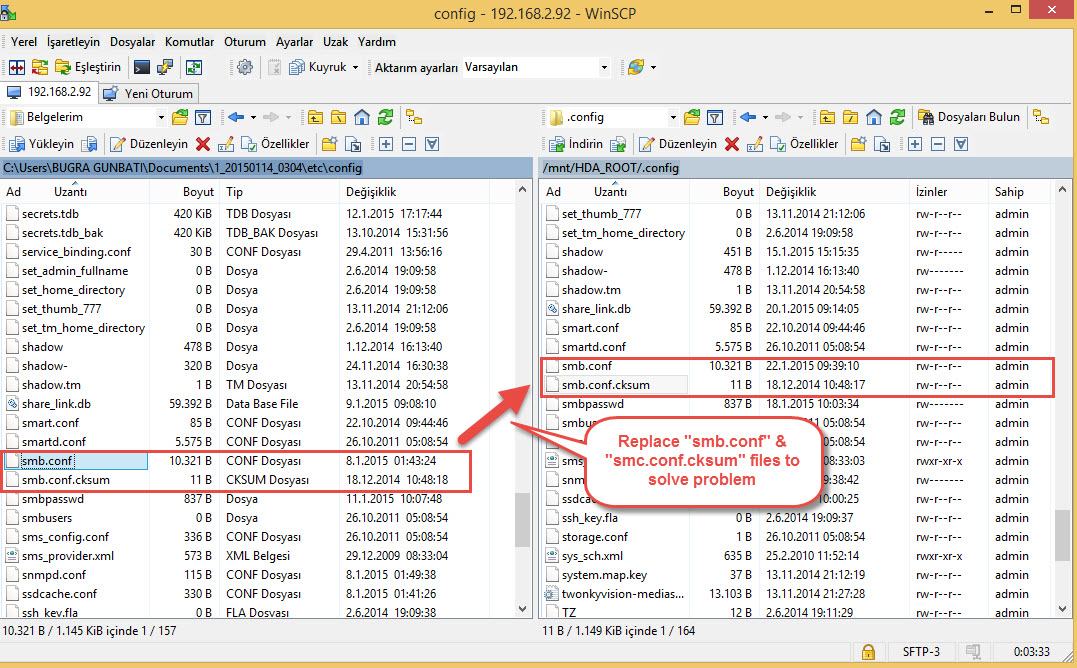Screen dimensions: 1077x668
Task: Click local panel scrollbar down arrow
Action: 523,609
